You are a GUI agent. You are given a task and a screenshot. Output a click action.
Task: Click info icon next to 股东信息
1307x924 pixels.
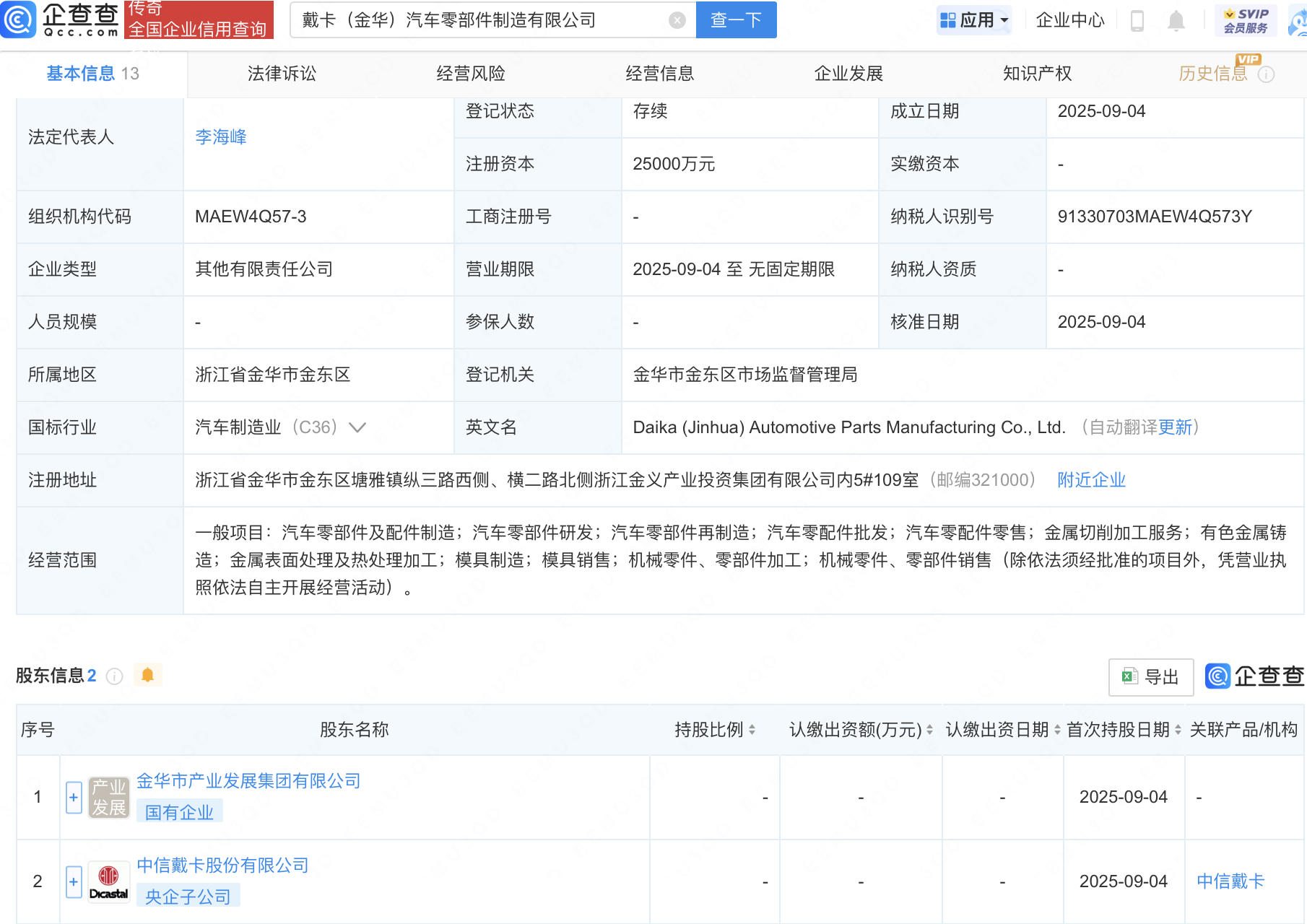tap(114, 676)
